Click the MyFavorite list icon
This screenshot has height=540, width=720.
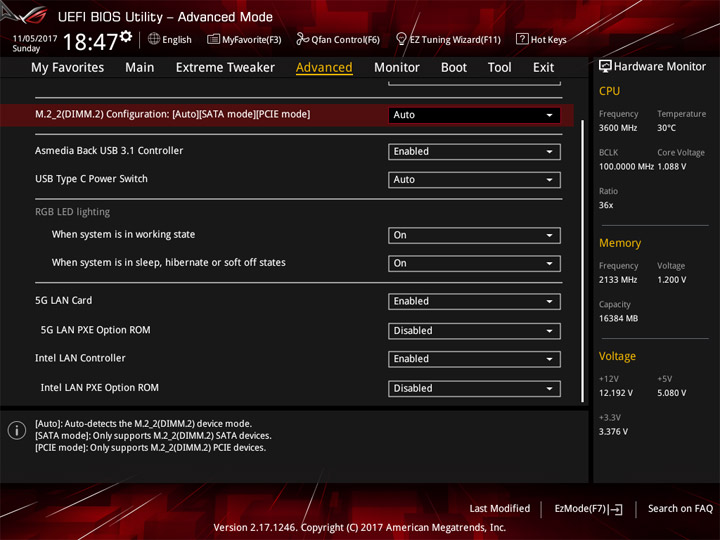point(213,39)
